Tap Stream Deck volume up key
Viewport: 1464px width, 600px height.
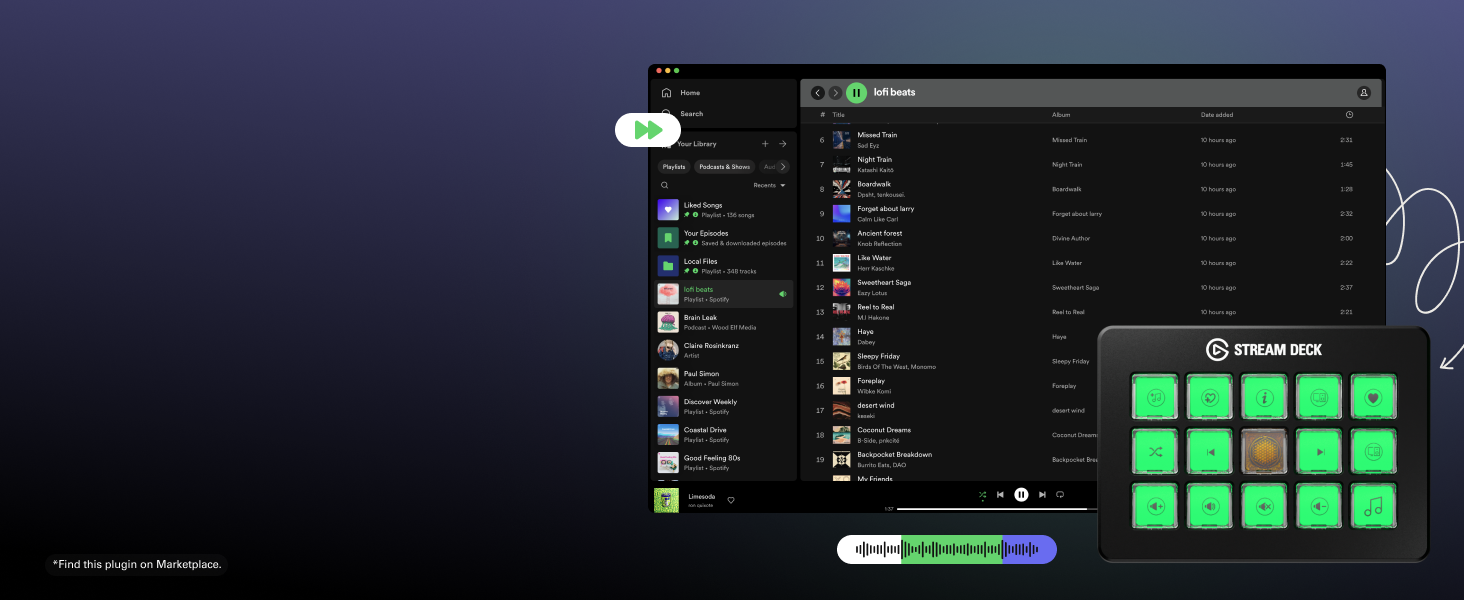(1155, 506)
